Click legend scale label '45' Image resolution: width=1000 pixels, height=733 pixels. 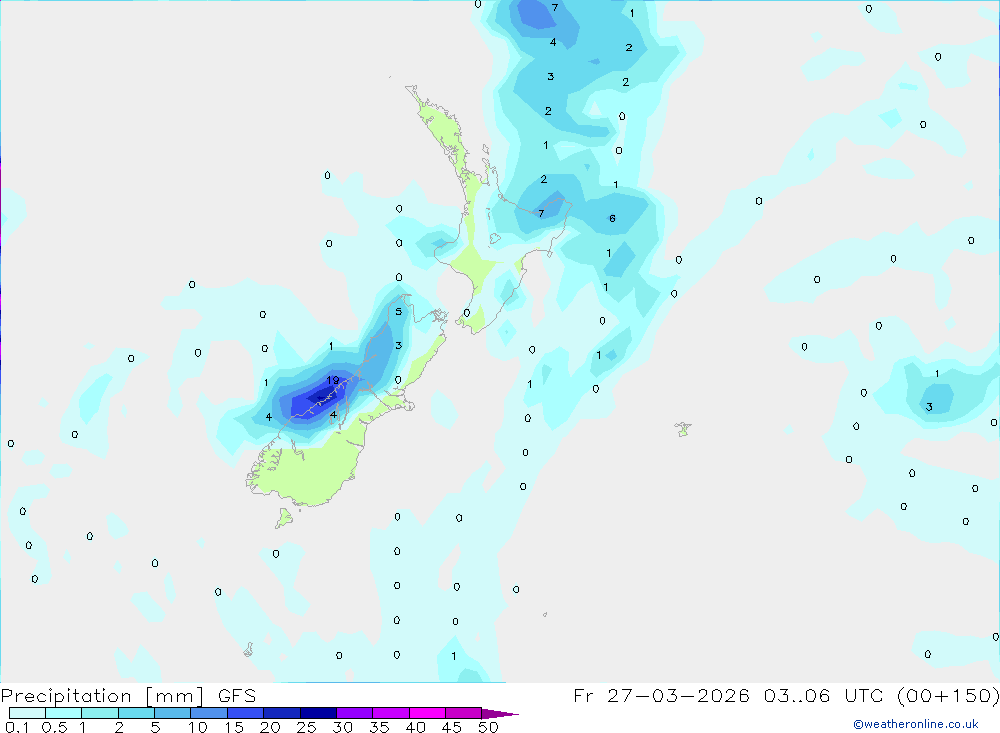[452, 727]
